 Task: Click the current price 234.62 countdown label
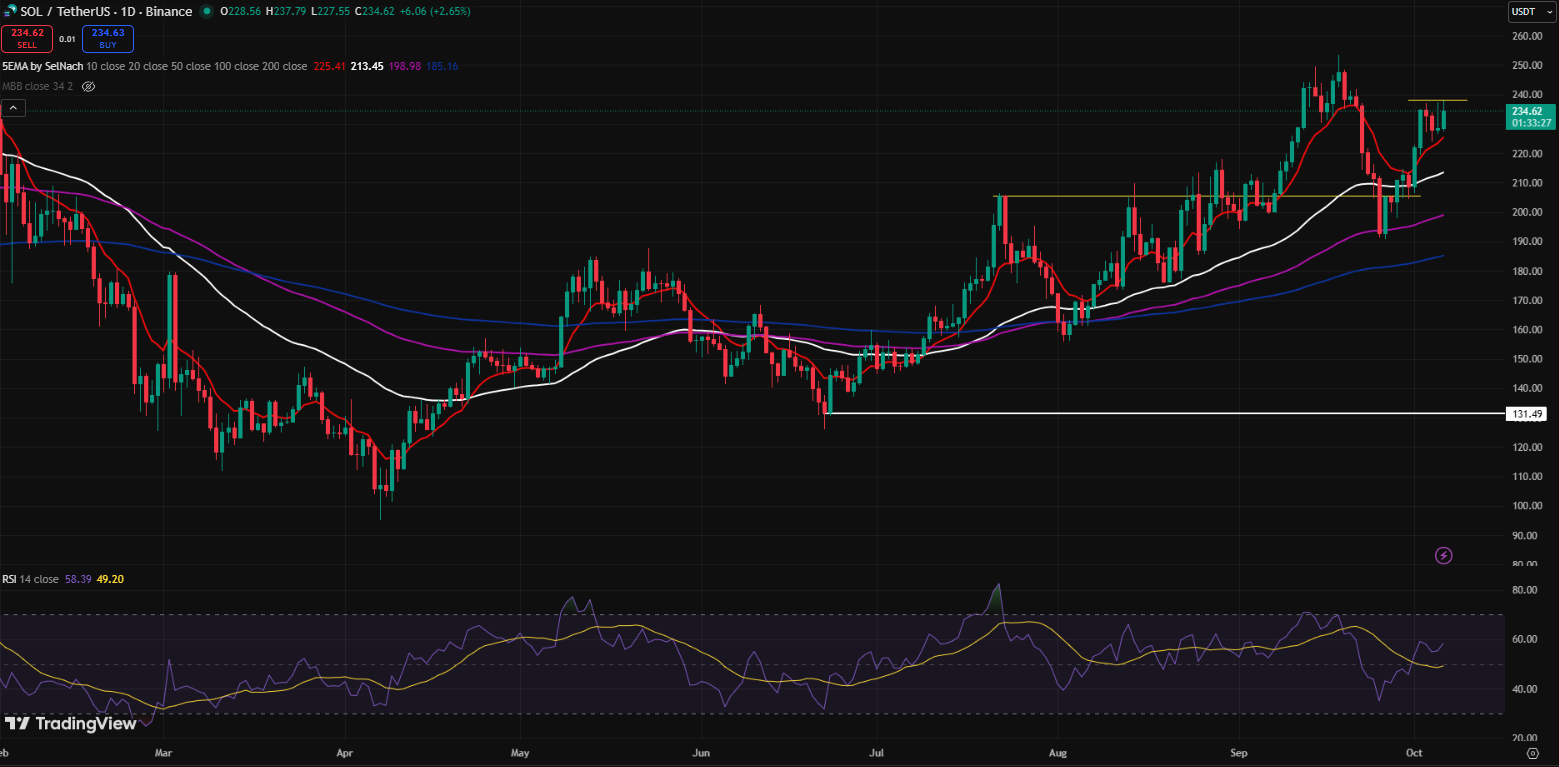pos(1530,117)
